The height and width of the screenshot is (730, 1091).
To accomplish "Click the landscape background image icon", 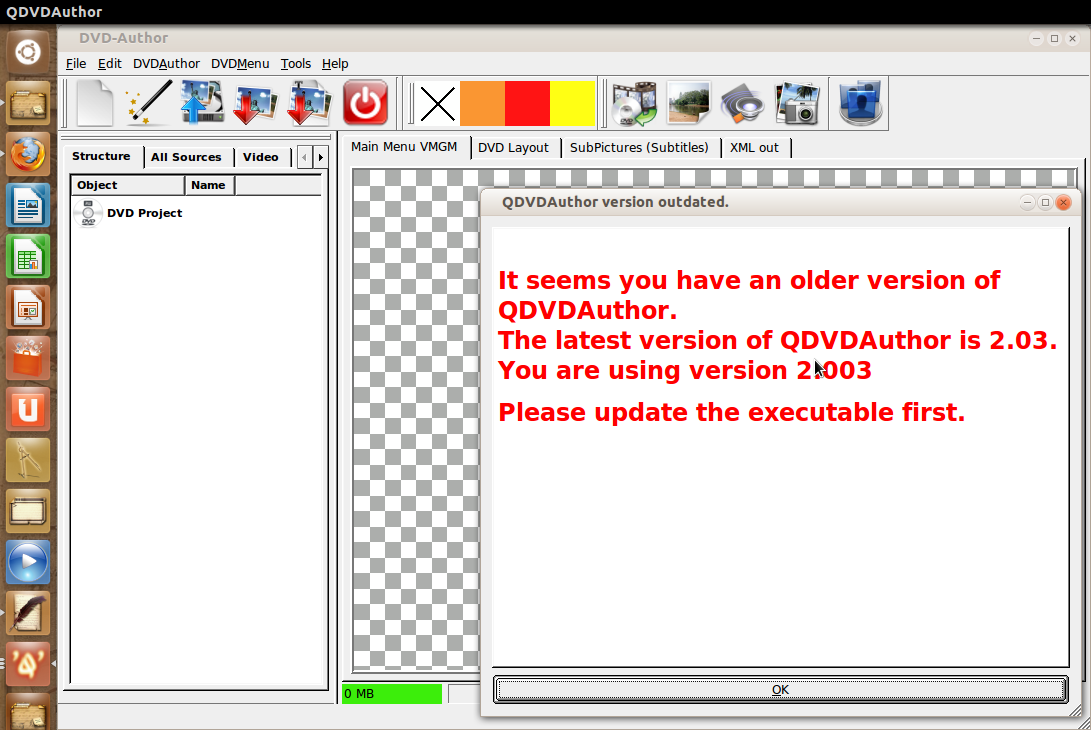I will (x=688, y=104).
